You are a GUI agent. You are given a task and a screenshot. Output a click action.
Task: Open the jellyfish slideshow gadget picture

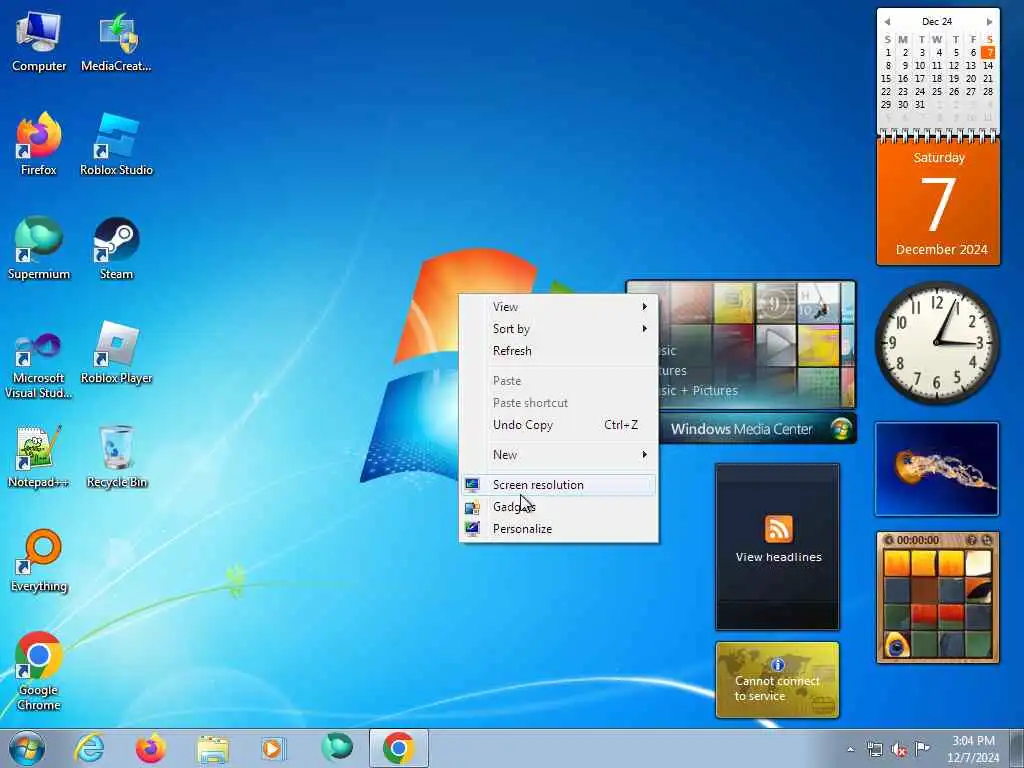(x=937, y=469)
